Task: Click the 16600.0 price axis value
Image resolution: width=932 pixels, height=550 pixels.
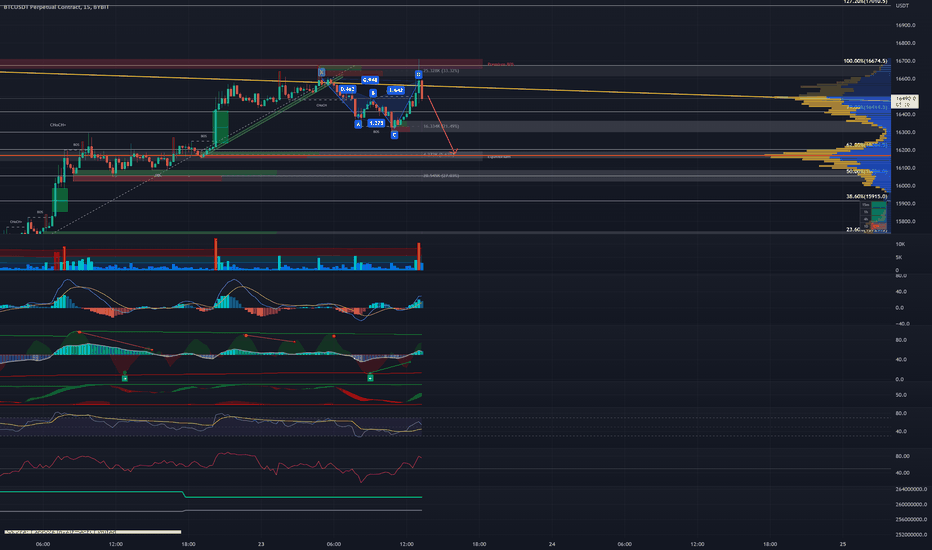Action: (905, 79)
